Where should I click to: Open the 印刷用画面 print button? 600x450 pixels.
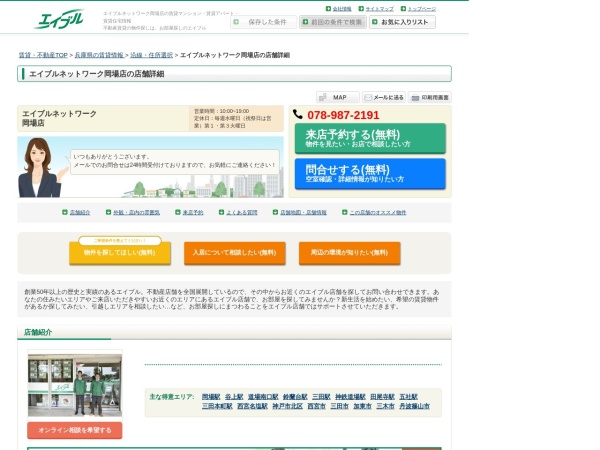pos(430,97)
